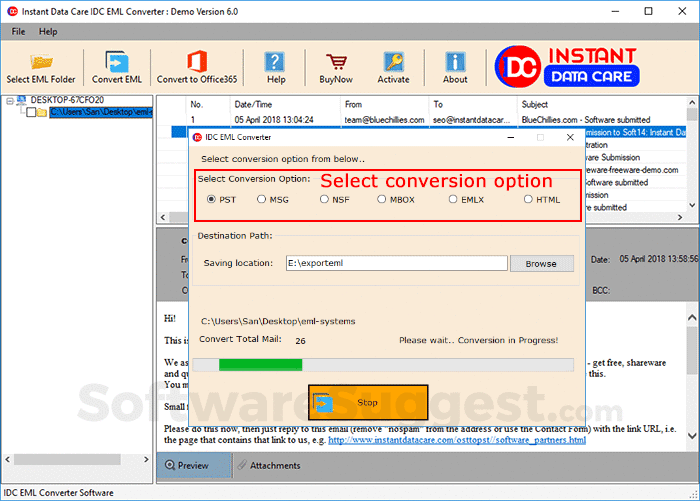Open the About info icon
The height and width of the screenshot is (501, 700).
[x=455, y=67]
